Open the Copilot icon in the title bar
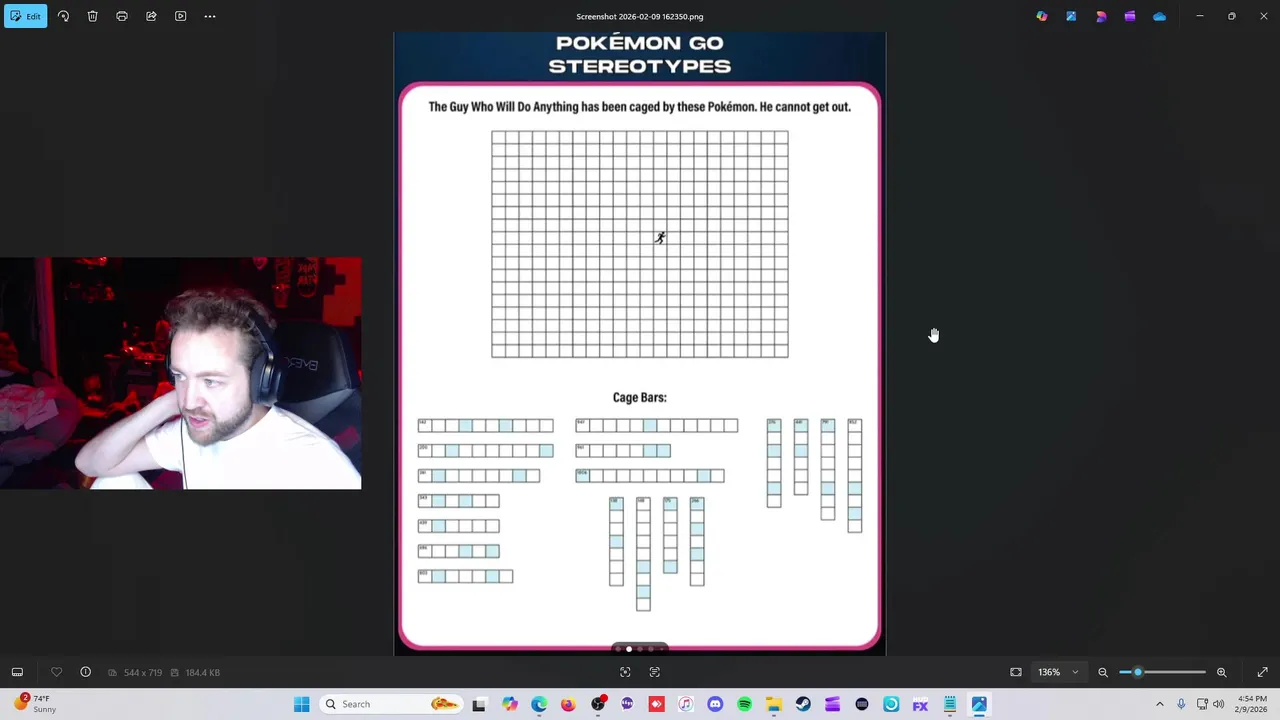The width and height of the screenshot is (1280, 720). point(1042,16)
